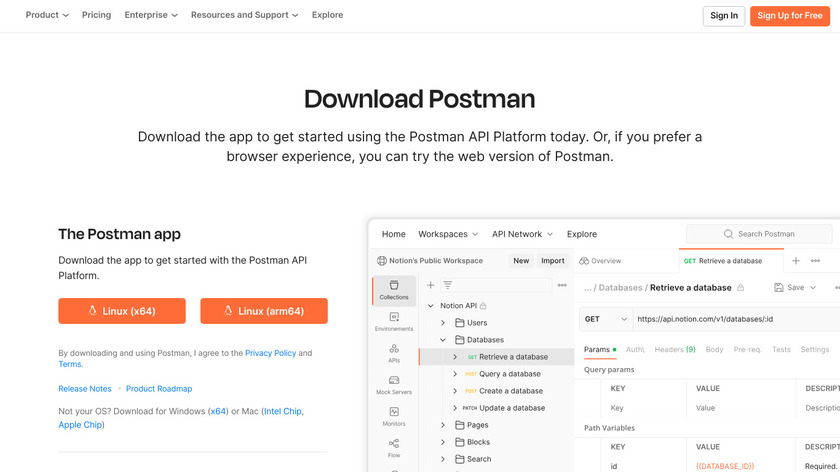Open the Monitors sidebar icon
Screen dimensions: 840x472
pos(394,416)
